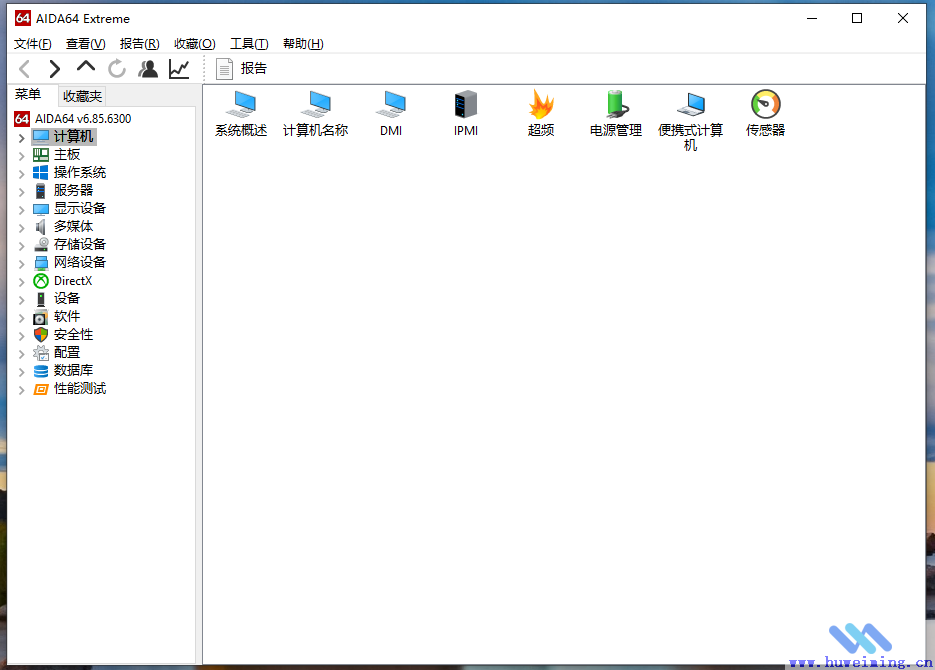The width and height of the screenshot is (935, 670).
Task: Select DirectX in the tree
Action: [63, 280]
